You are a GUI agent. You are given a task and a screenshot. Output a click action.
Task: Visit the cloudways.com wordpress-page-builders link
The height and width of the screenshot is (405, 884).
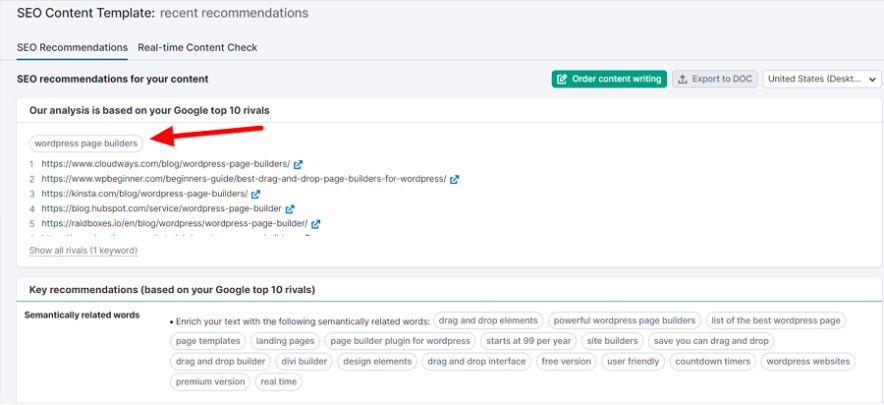[165, 164]
